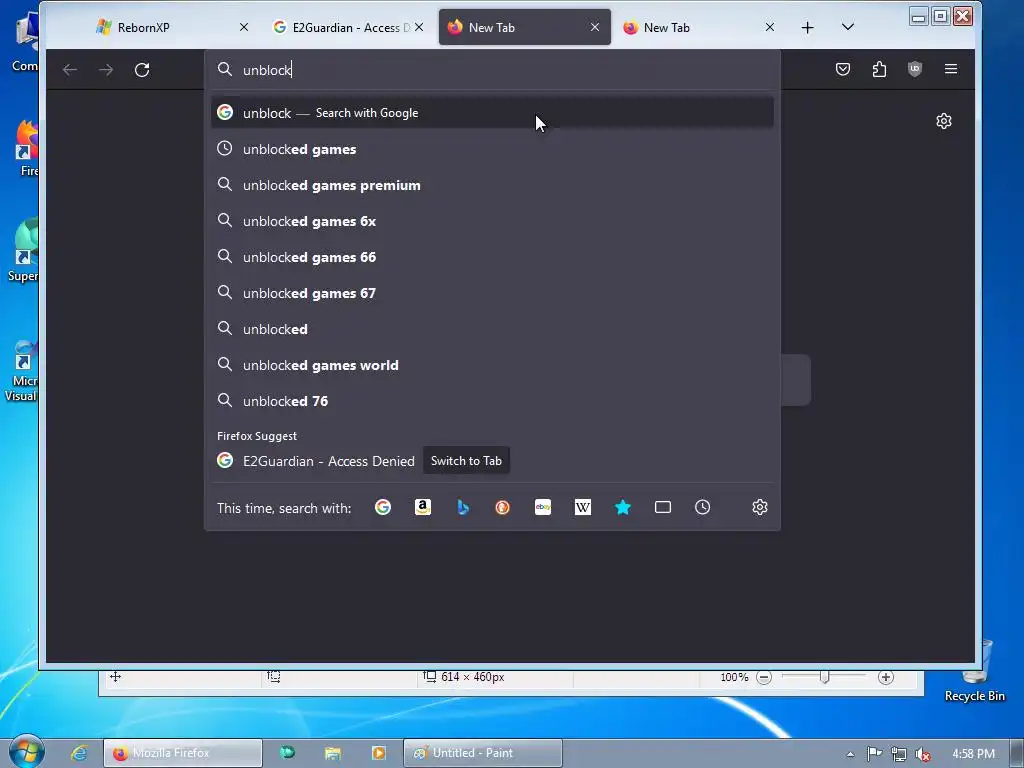Click Paint zoom slider handle
Image resolution: width=1024 pixels, height=768 pixels.
[x=824, y=677]
